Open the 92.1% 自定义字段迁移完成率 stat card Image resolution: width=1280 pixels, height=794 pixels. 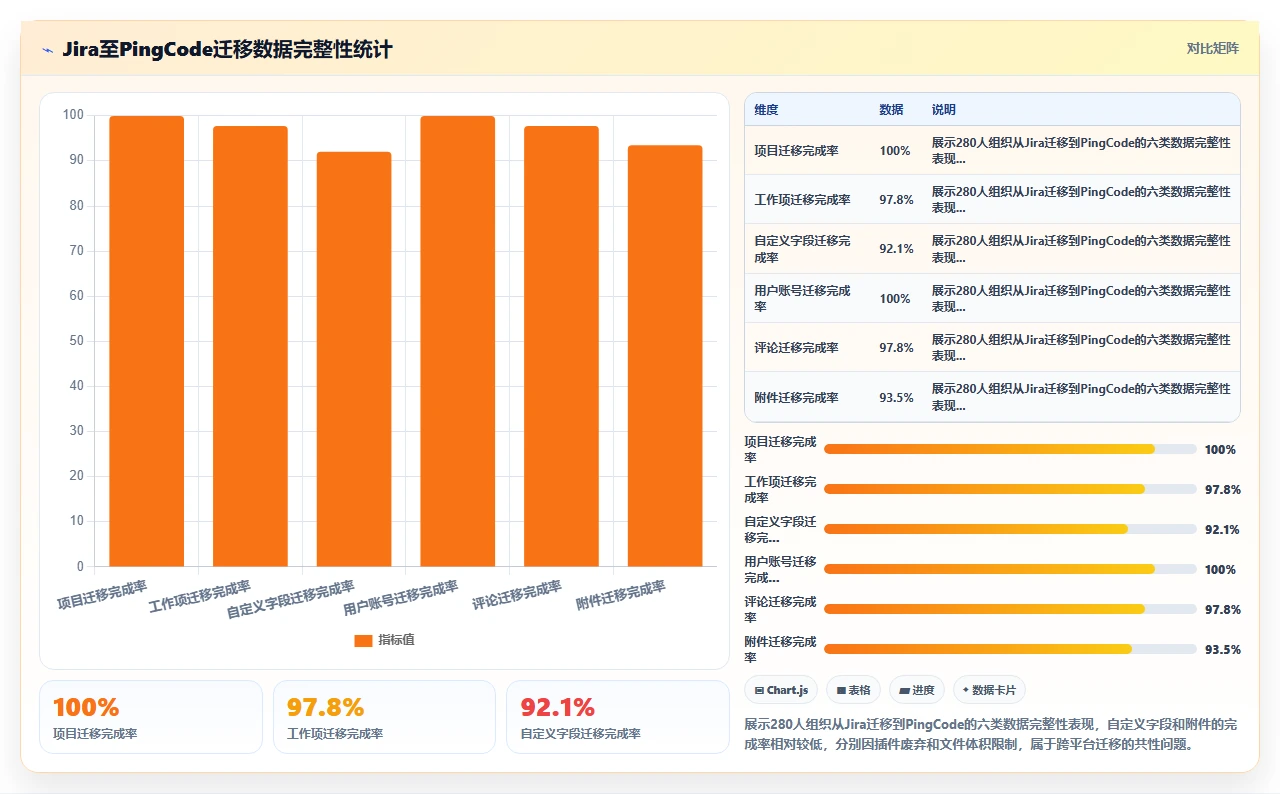[x=618, y=717]
